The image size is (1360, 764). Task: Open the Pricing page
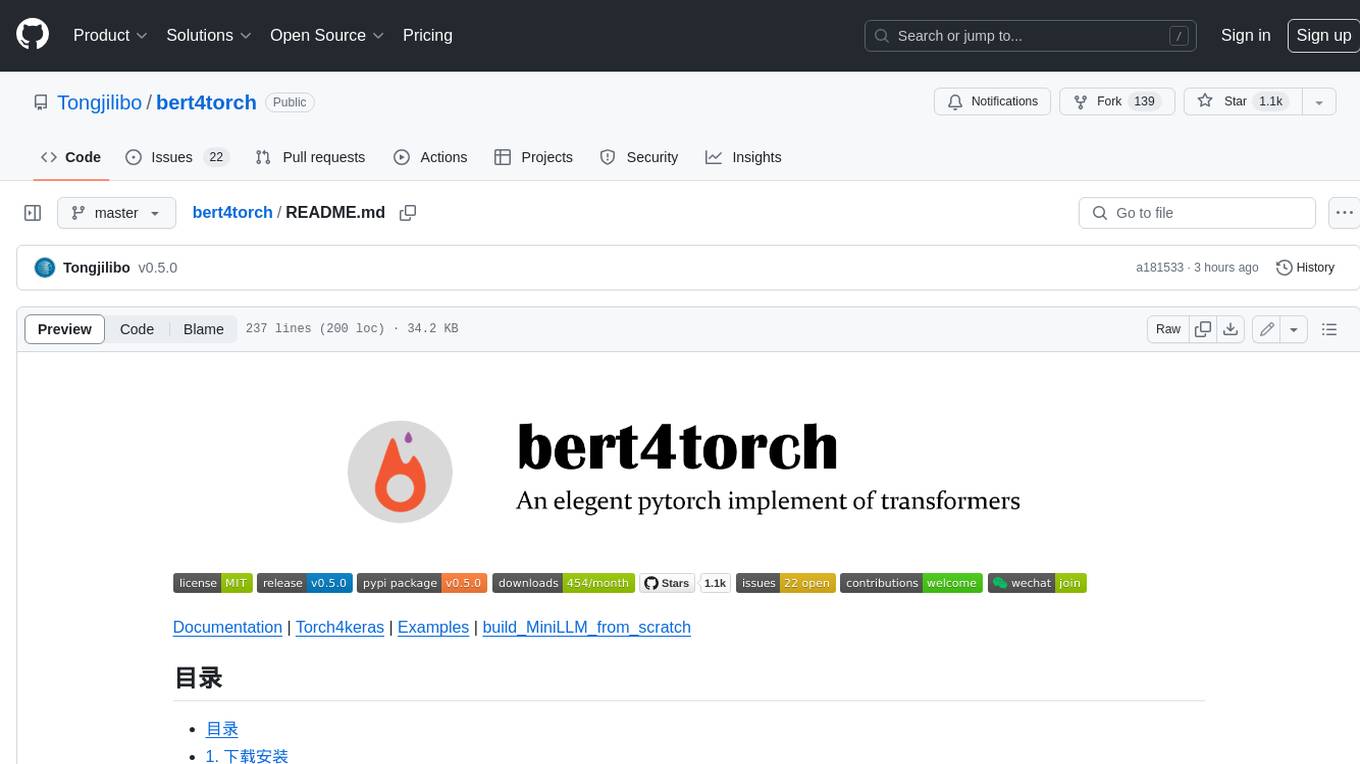click(427, 35)
